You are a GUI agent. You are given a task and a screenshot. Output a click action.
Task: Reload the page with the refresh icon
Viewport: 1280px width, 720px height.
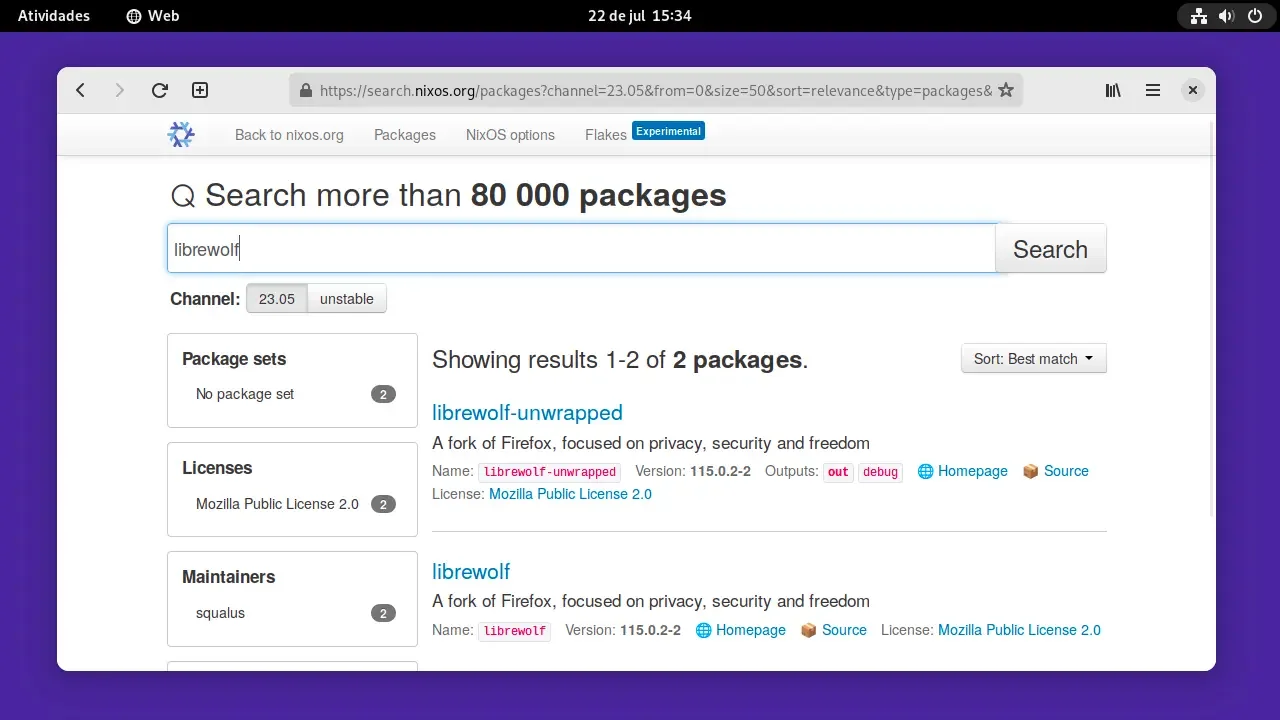tap(160, 90)
